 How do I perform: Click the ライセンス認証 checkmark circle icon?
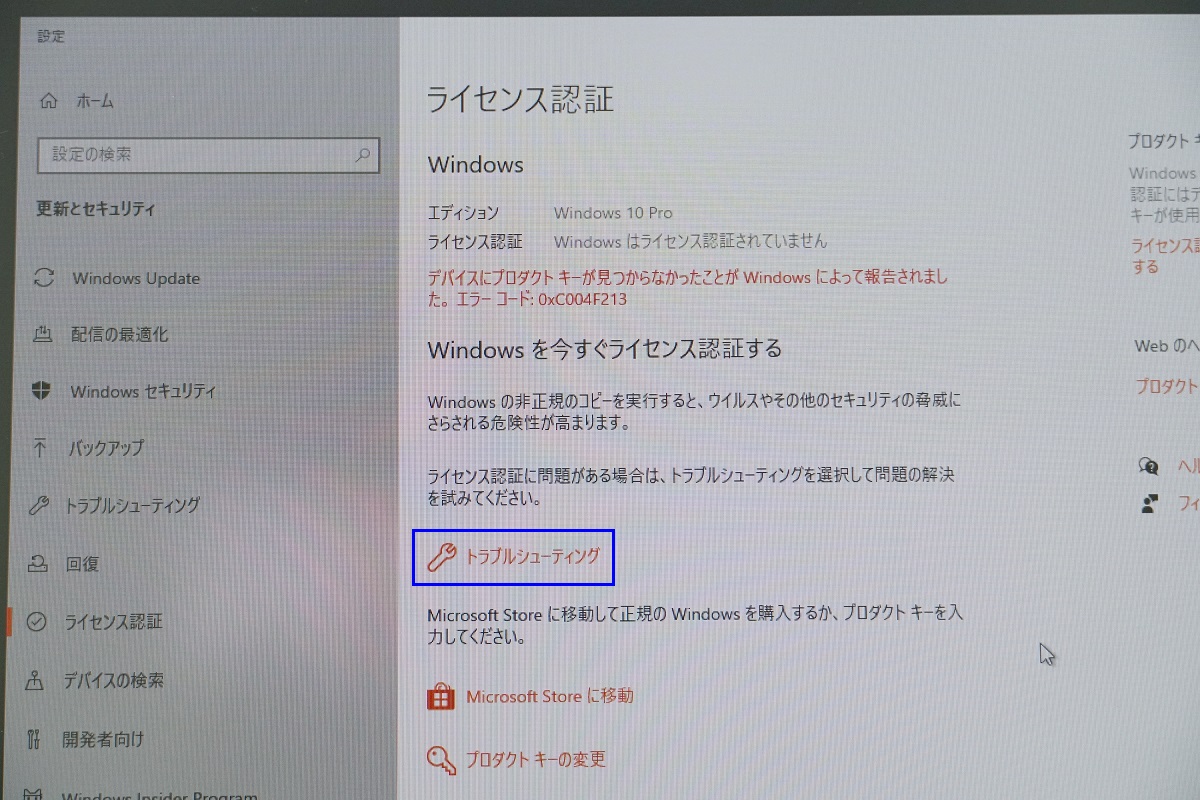[x=37, y=621]
